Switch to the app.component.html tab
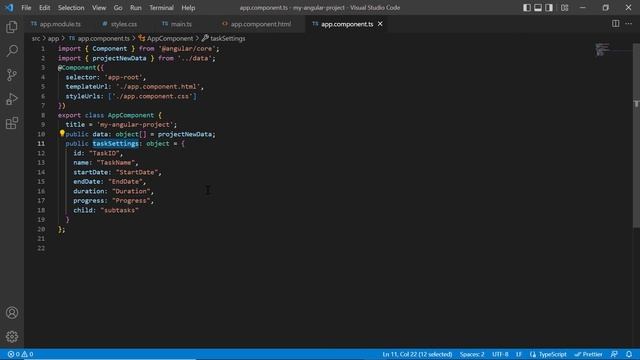This screenshot has width=640, height=360. point(257,24)
